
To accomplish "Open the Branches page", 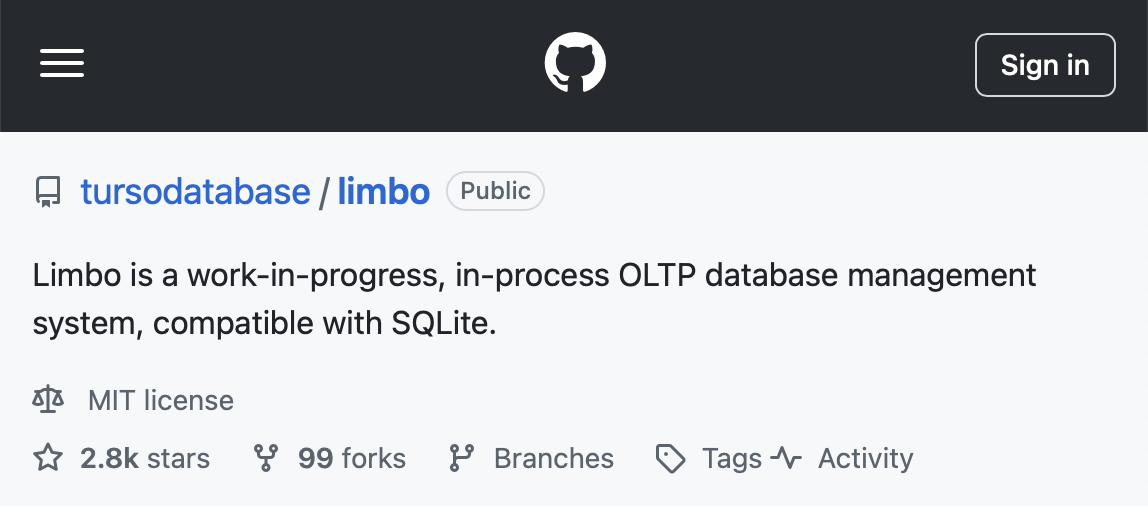I will coord(554,458).
